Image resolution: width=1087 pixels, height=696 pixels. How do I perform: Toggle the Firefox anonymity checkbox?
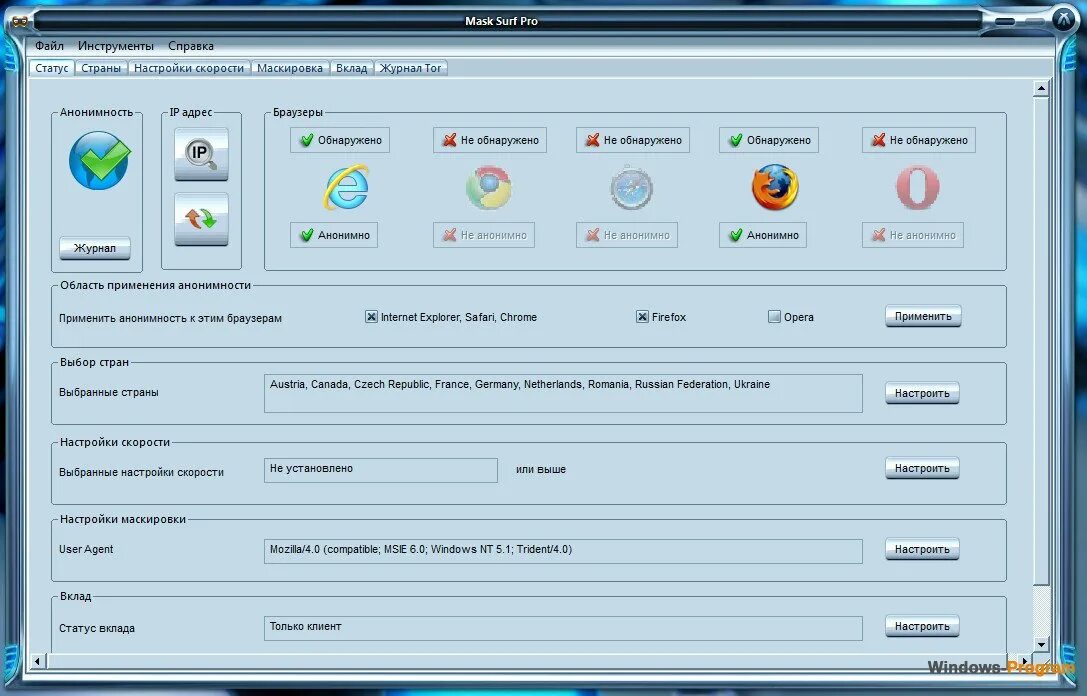click(642, 317)
